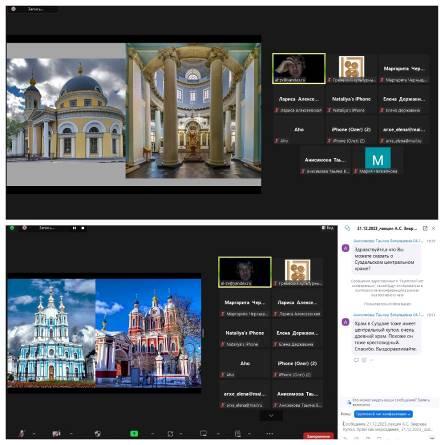Pause the recording in lower Zoom window
The height and width of the screenshot is (445, 445).
click(74, 228)
